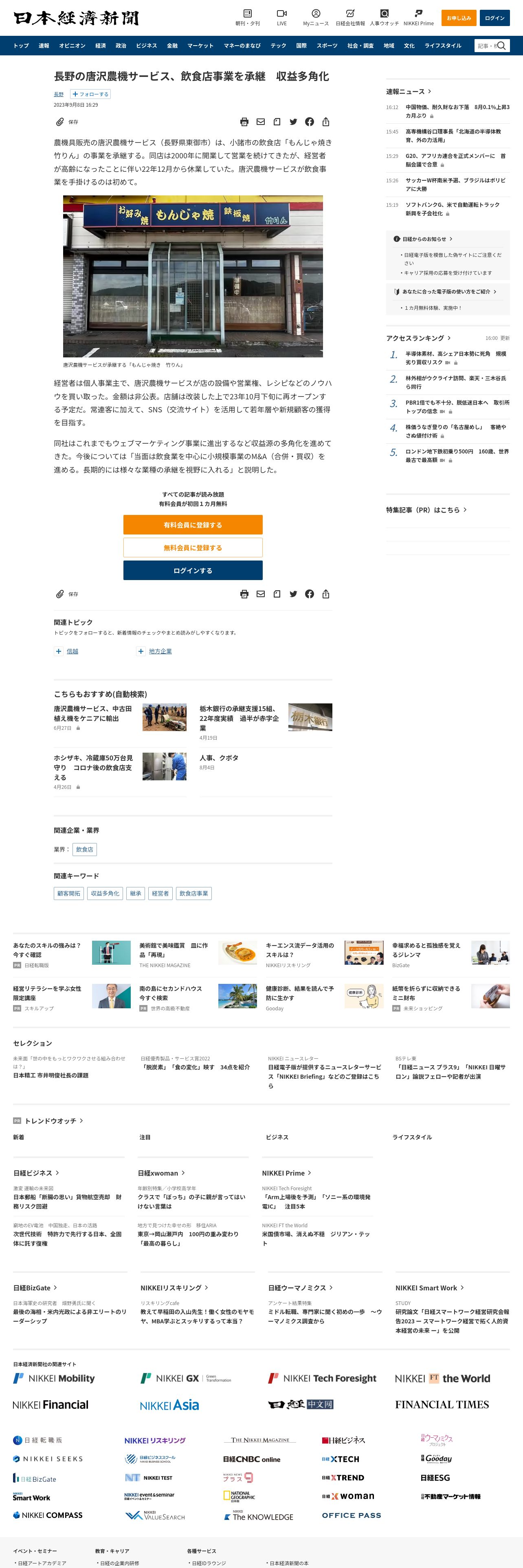
Task: Select オピニオン in navigation bar
Action: 72,46
